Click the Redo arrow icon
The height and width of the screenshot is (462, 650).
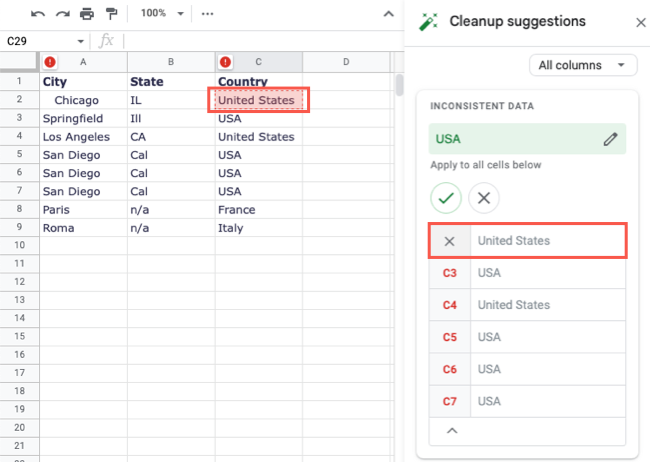pos(62,14)
